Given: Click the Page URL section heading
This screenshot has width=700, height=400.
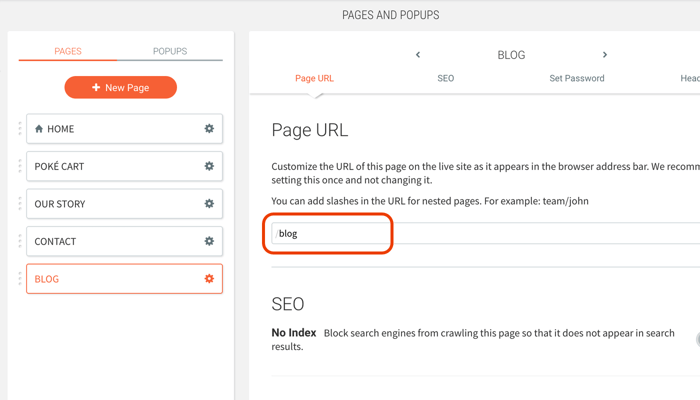Looking at the screenshot, I should click(x=310, y=130).
